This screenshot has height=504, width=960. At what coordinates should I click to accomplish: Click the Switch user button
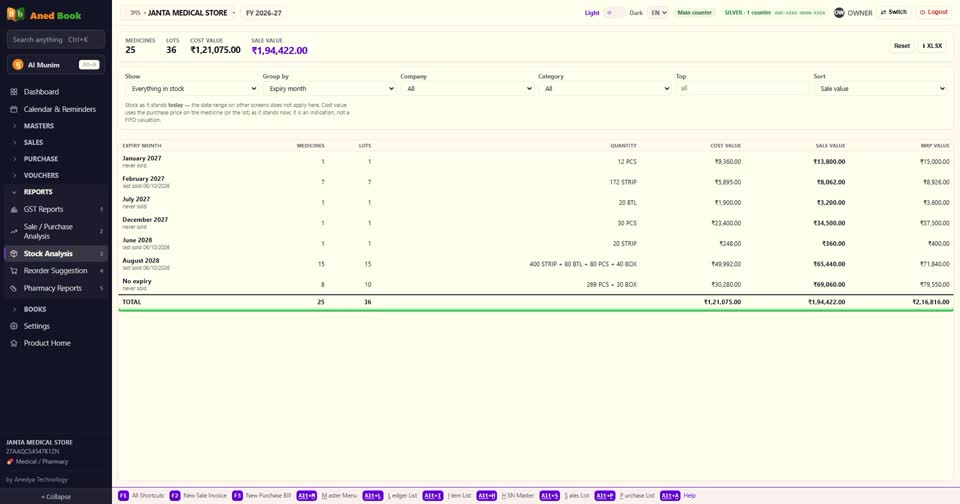coord(894,12)
